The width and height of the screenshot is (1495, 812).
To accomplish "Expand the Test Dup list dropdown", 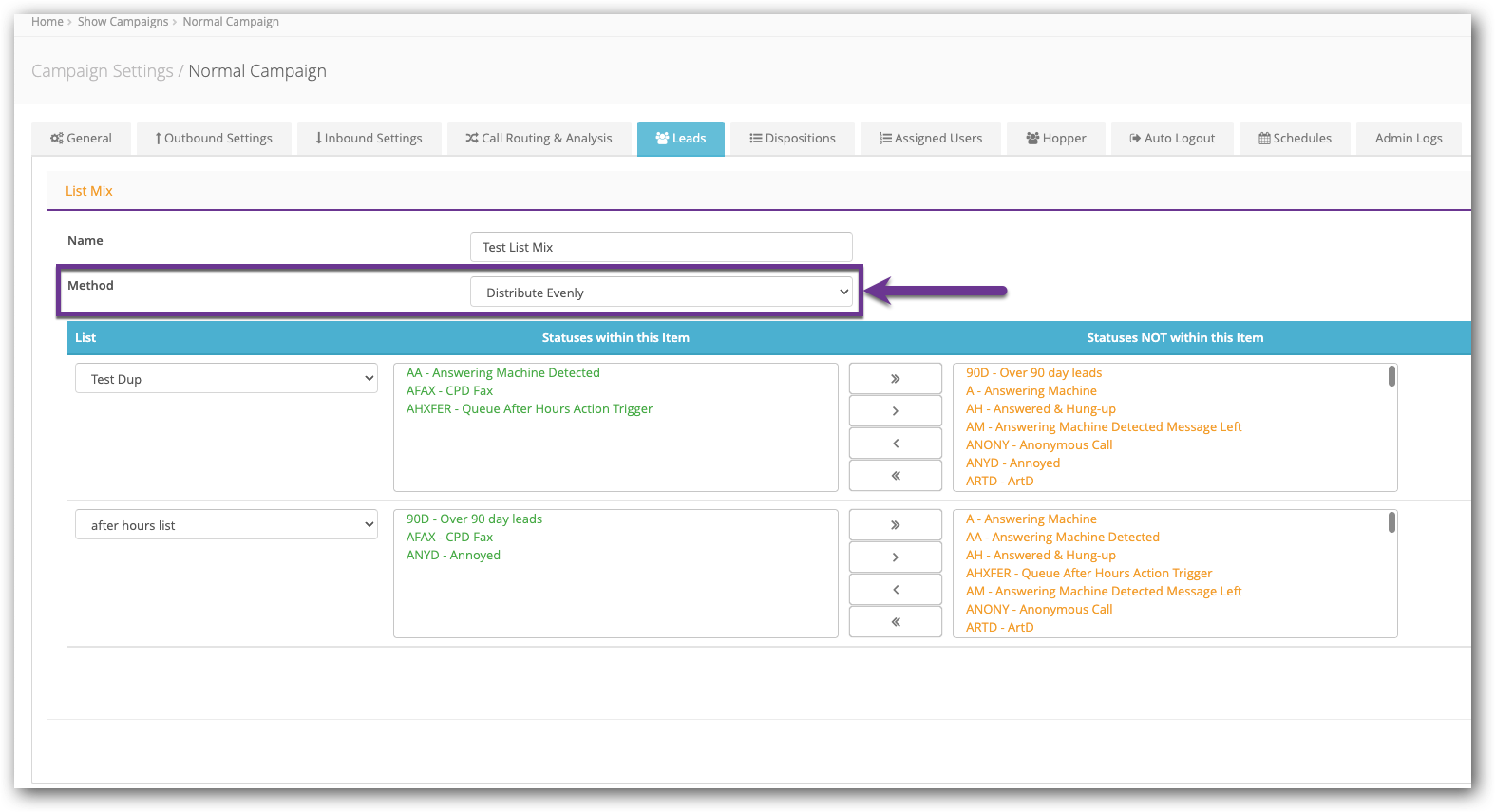I will pos(226,379).
